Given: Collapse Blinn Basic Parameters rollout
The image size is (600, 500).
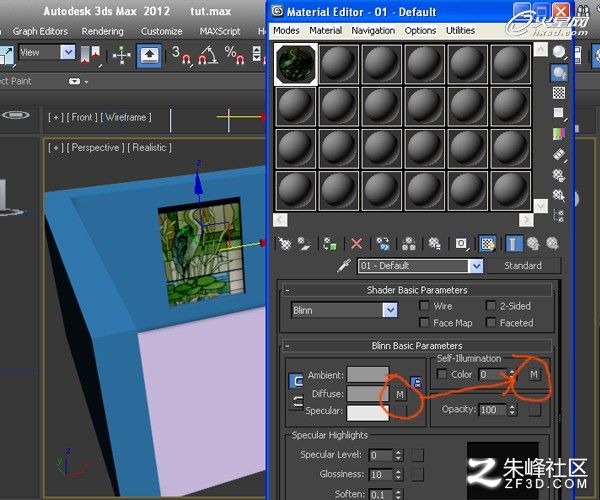Looking at the screenshot, I should (x=287, y=346).
